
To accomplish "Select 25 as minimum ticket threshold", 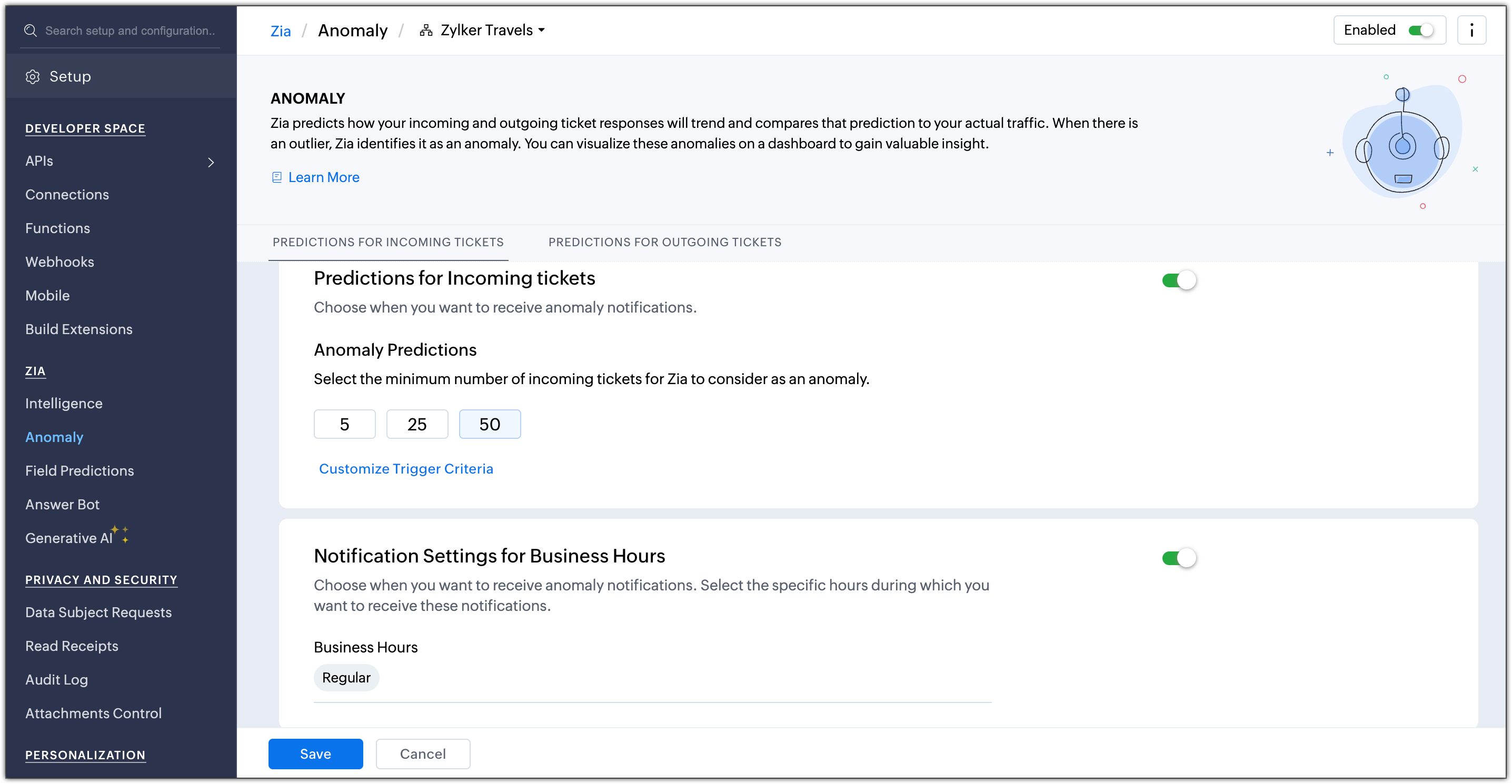I will pos(417,424).
